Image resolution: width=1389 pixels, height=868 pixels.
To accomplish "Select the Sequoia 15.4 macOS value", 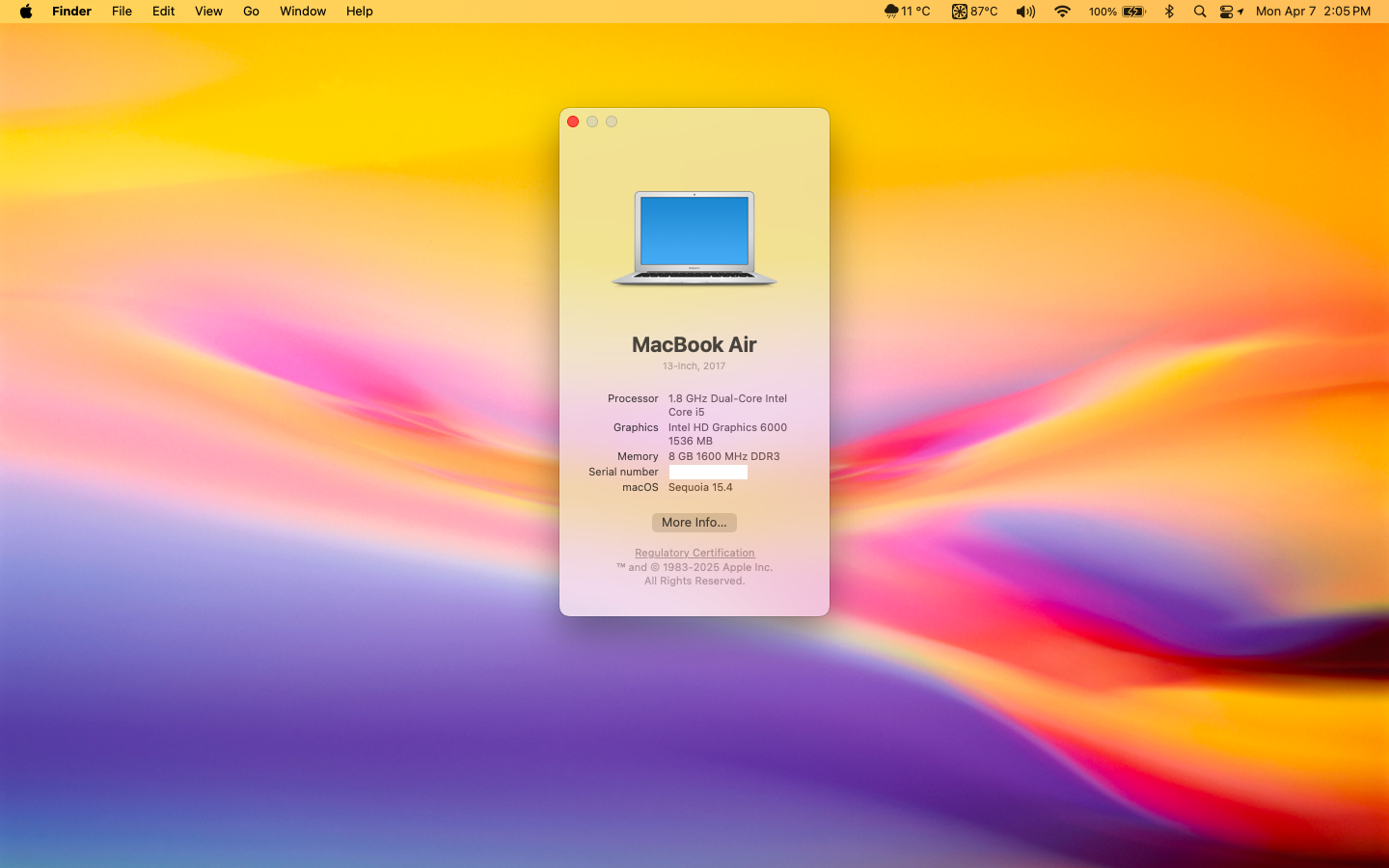I will tap(700, 487).
